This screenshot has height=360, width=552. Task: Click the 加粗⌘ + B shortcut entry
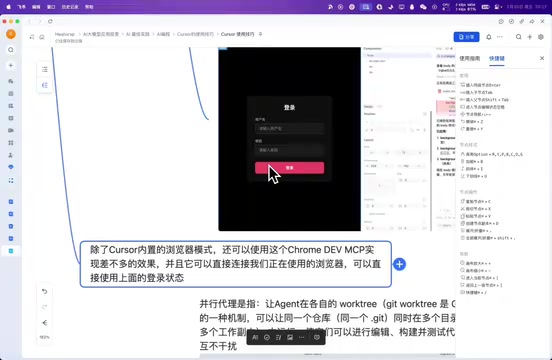pos(472,162)
